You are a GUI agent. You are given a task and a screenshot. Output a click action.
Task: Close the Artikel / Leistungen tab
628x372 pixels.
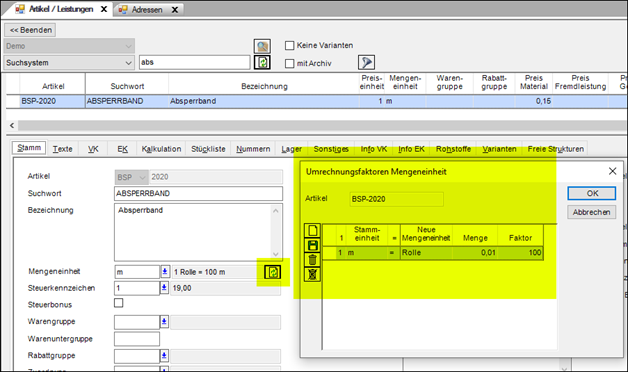click(x=104, y=9)
